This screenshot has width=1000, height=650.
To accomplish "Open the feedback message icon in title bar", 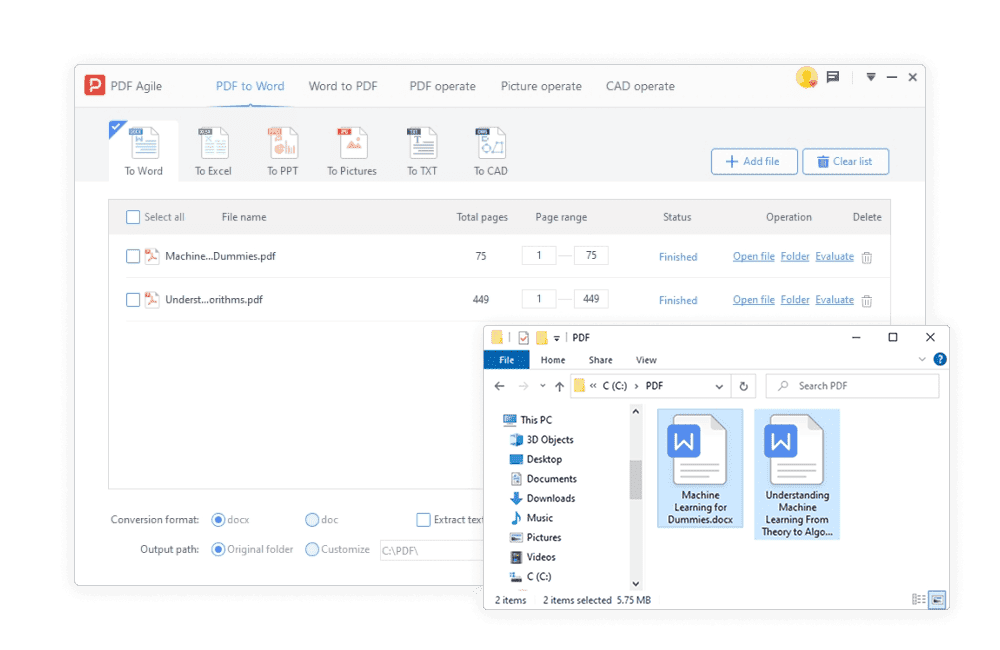I will pyautogui.click(x=832, y=78).
